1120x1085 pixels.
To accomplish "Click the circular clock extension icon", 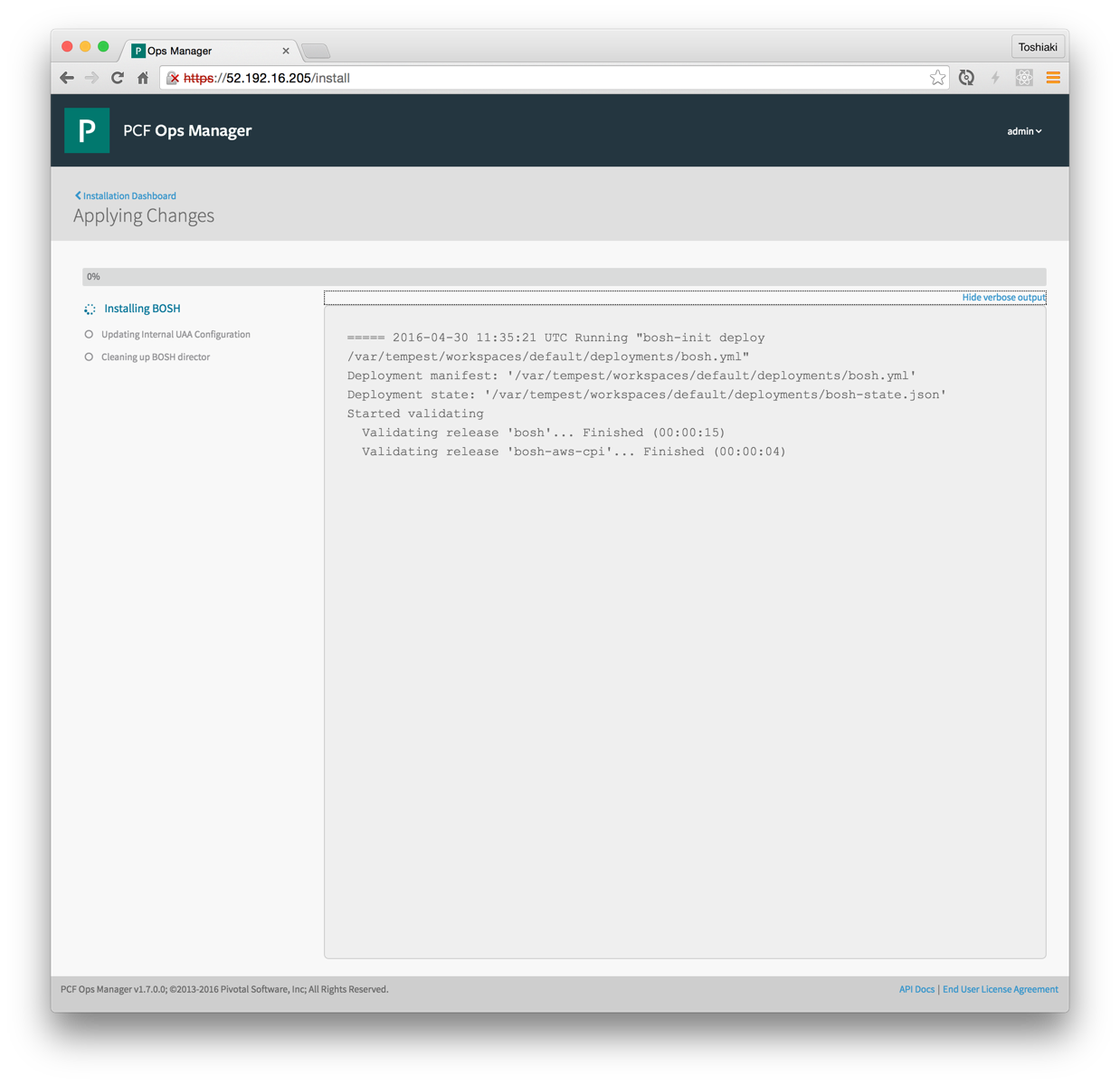I will pyautogui.click(x=966, y=78).
